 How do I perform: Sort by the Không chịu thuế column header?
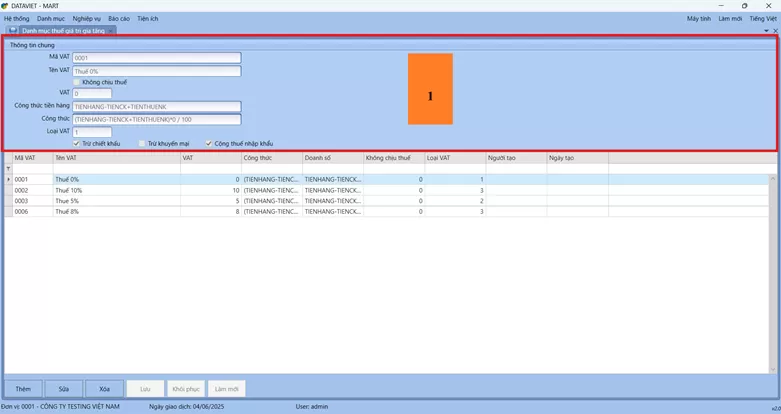coord(394,158)
